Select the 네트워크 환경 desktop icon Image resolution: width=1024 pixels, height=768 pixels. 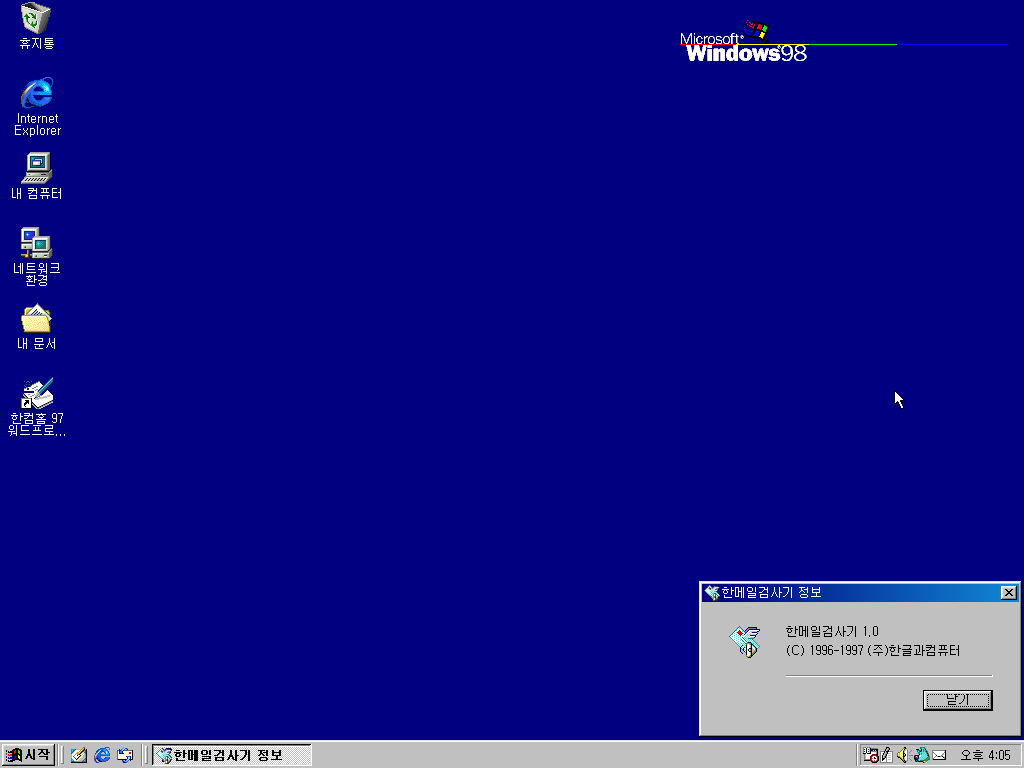[37, 257]
